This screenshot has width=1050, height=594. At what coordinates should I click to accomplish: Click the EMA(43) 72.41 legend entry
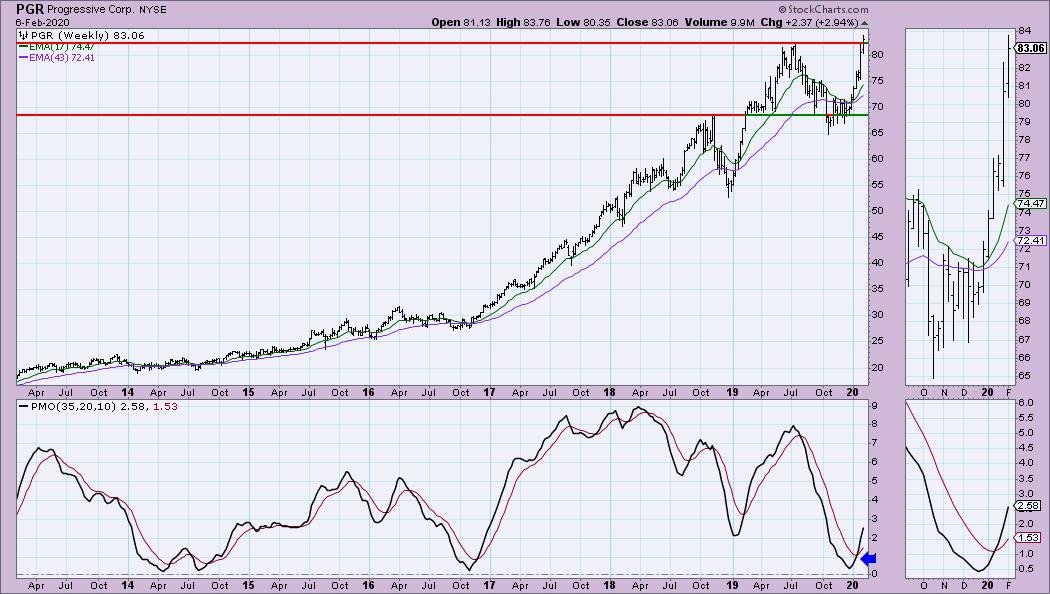pyautogui.click(x=57, y=58)
